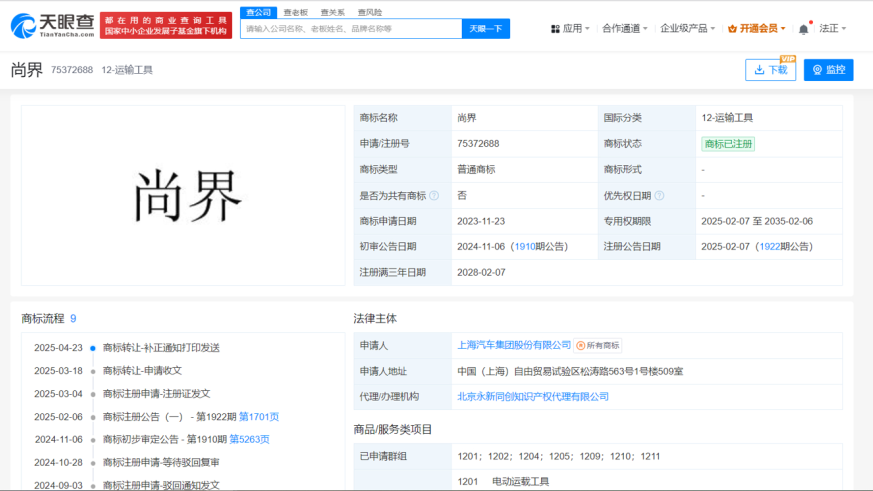Click the 12-运输工具 label in the page header

coord(127,70)
